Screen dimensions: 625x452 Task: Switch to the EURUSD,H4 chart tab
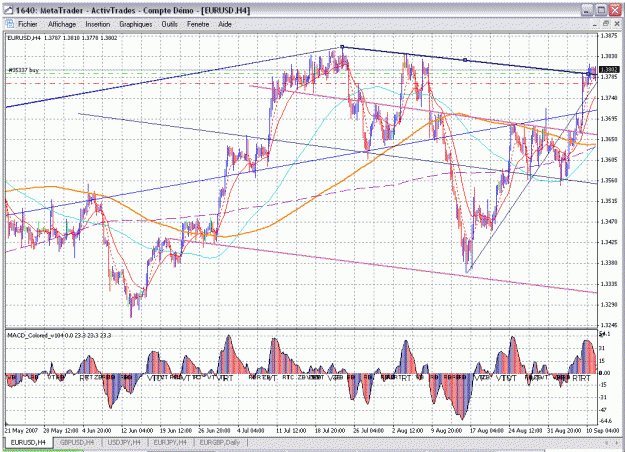tap(28, 442)
